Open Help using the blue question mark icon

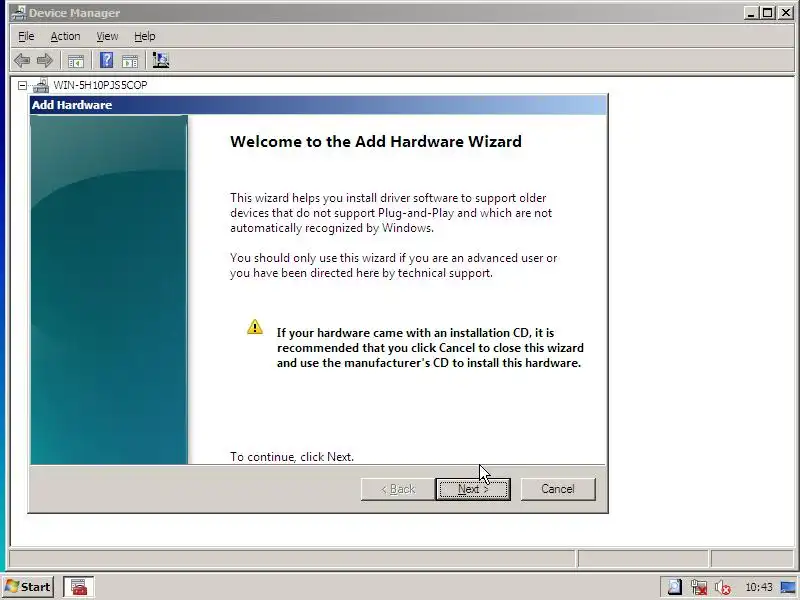point(106,61)
